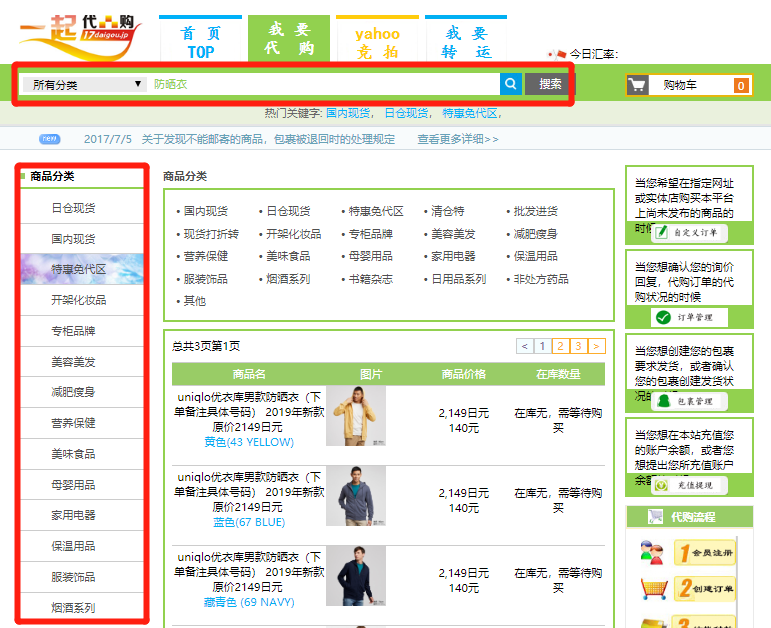Screen dimensions: 771x628
Task: Click hot keyword link 特惠免代区
Action: point(470,113)
